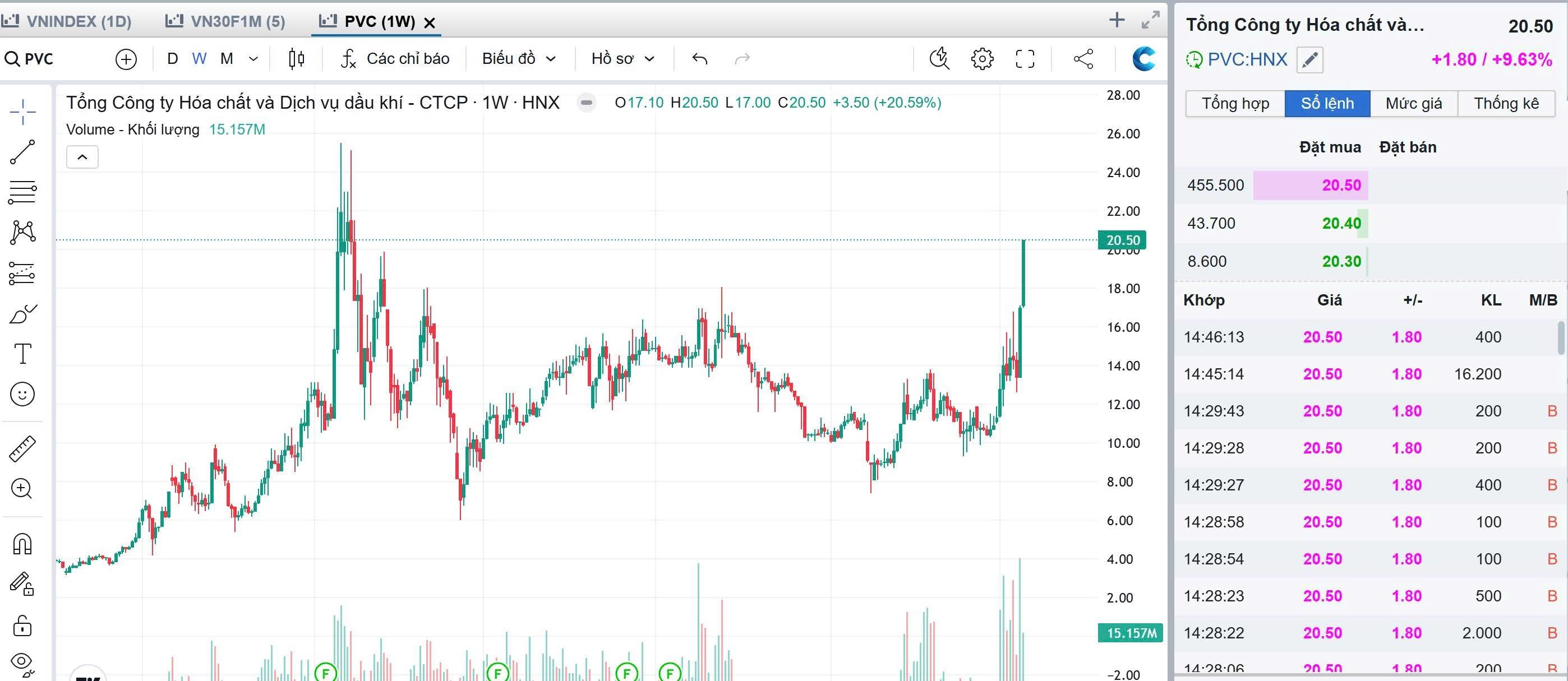
Task: Open chart settings gear icon
Action: tap(982, 58)
